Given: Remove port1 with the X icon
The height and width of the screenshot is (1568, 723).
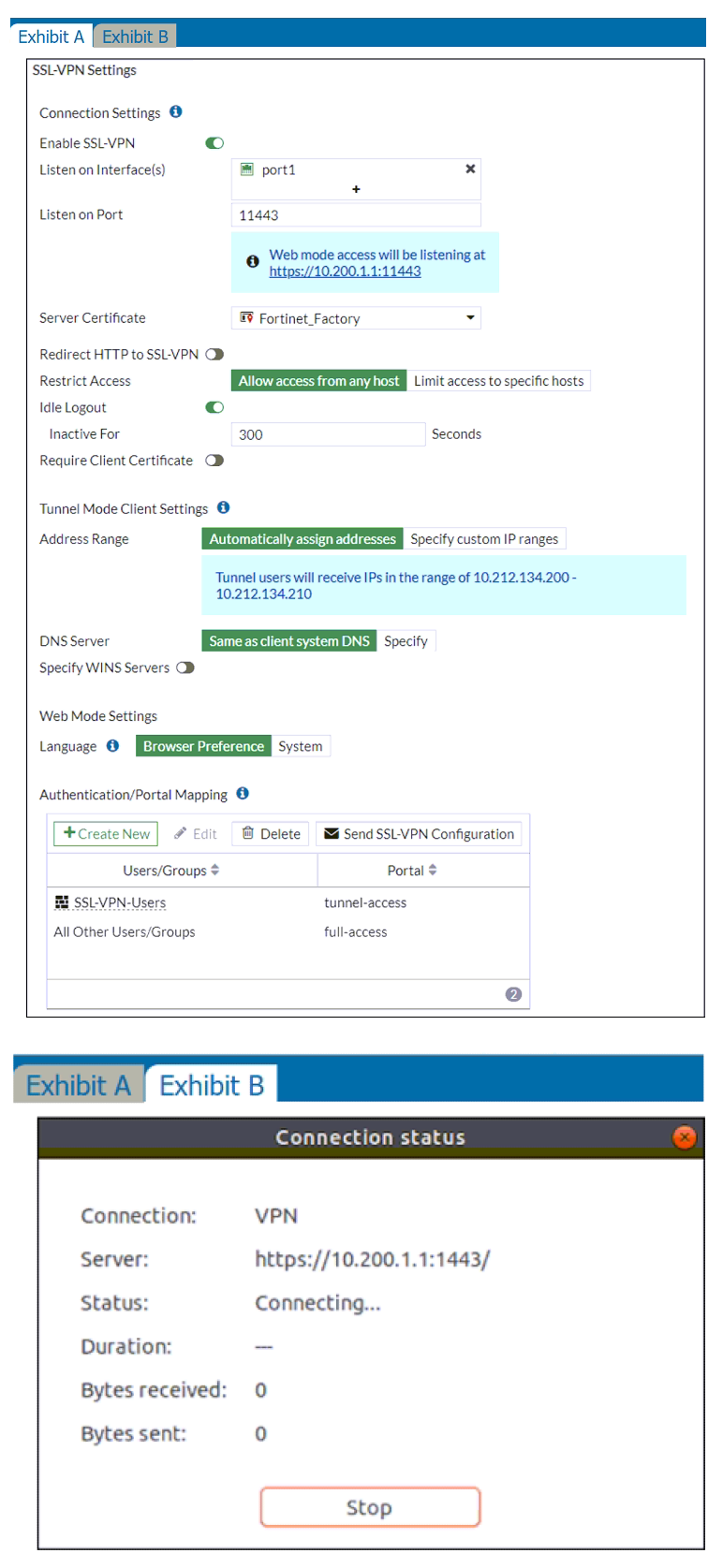Looking at the screenshot, I should click(470, 169).
